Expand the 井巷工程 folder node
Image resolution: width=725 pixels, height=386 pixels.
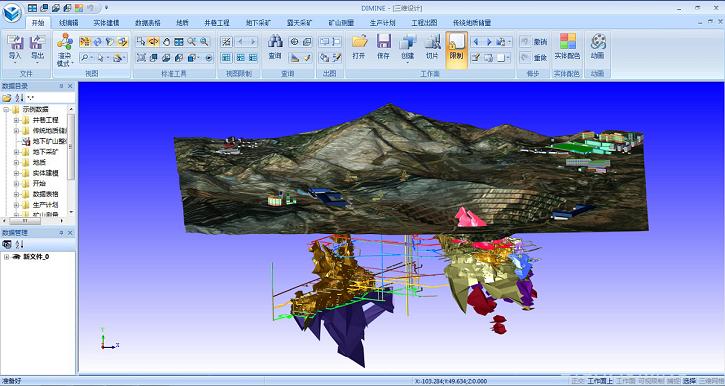[x=16, y=120]
